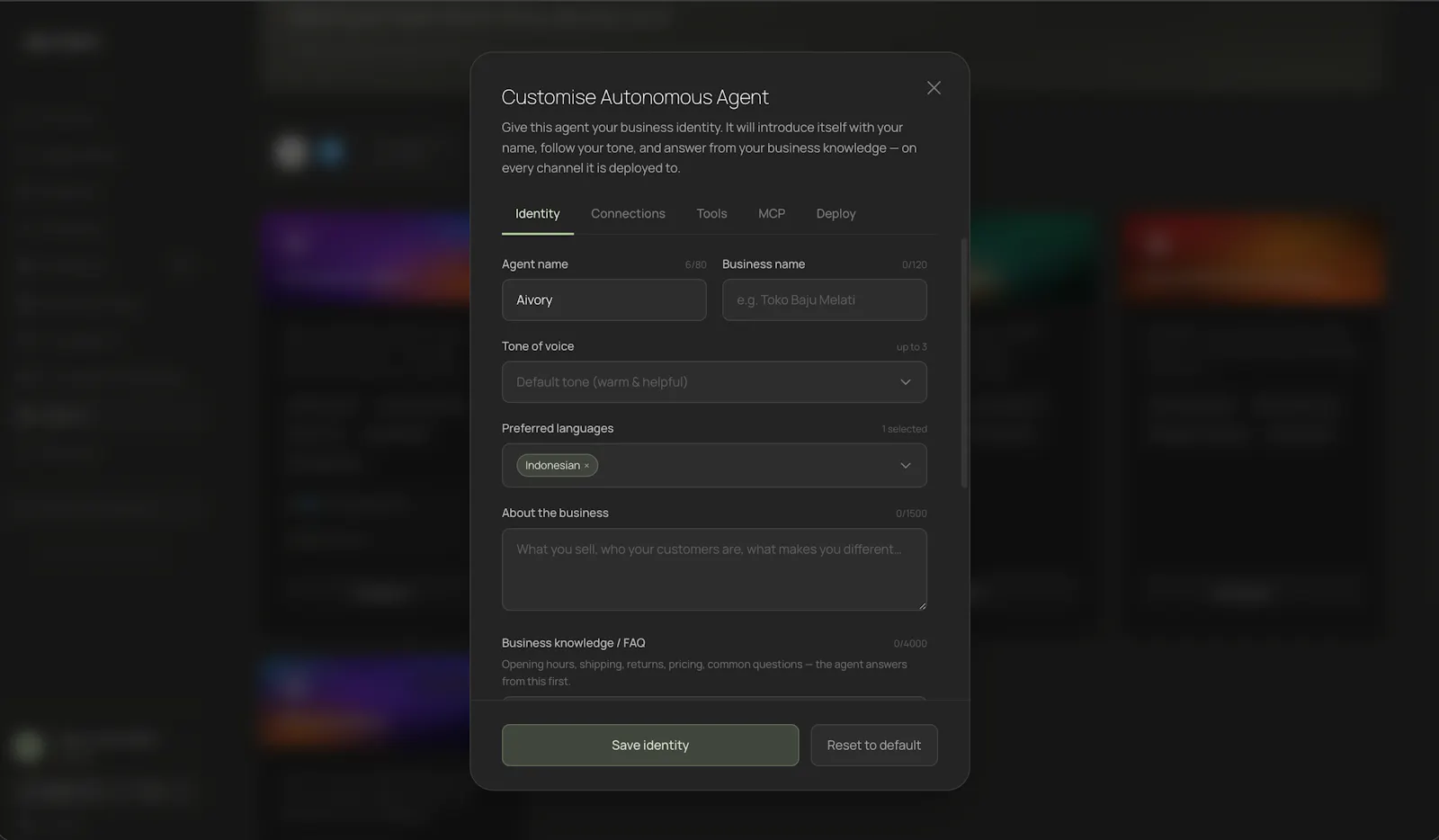Expand the Preferred languages chevron

tap(906, 465)
